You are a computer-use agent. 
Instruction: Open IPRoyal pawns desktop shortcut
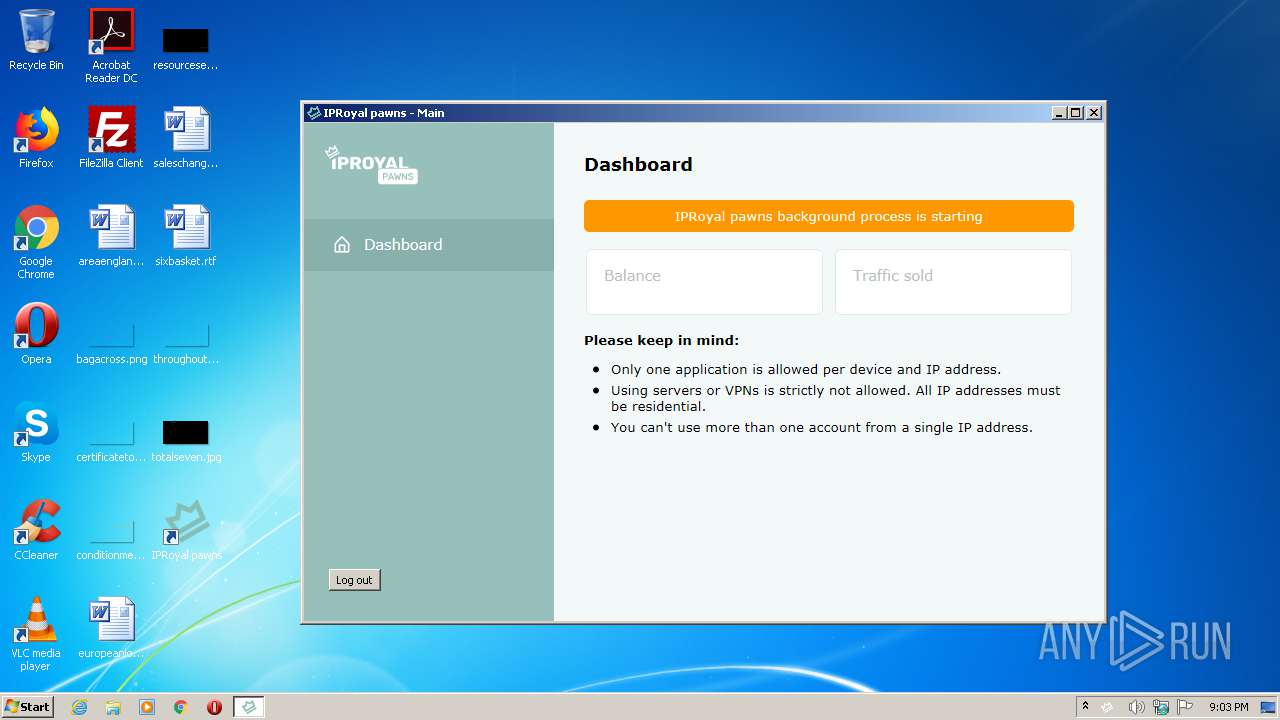186,530
